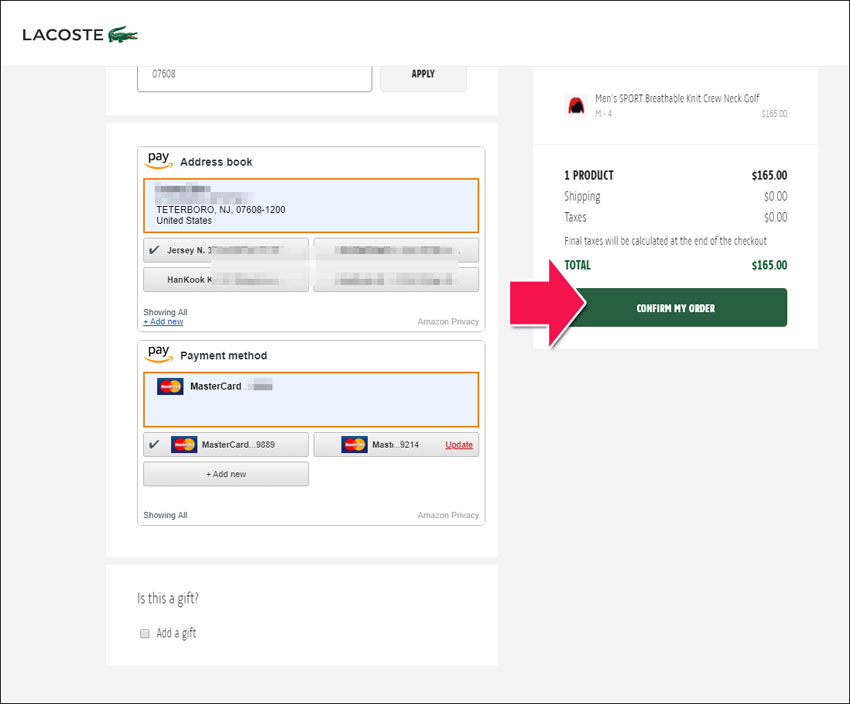The image size is (850, 704).
Task: Click the green crocodile emblem
Action: tap(123, 35)
